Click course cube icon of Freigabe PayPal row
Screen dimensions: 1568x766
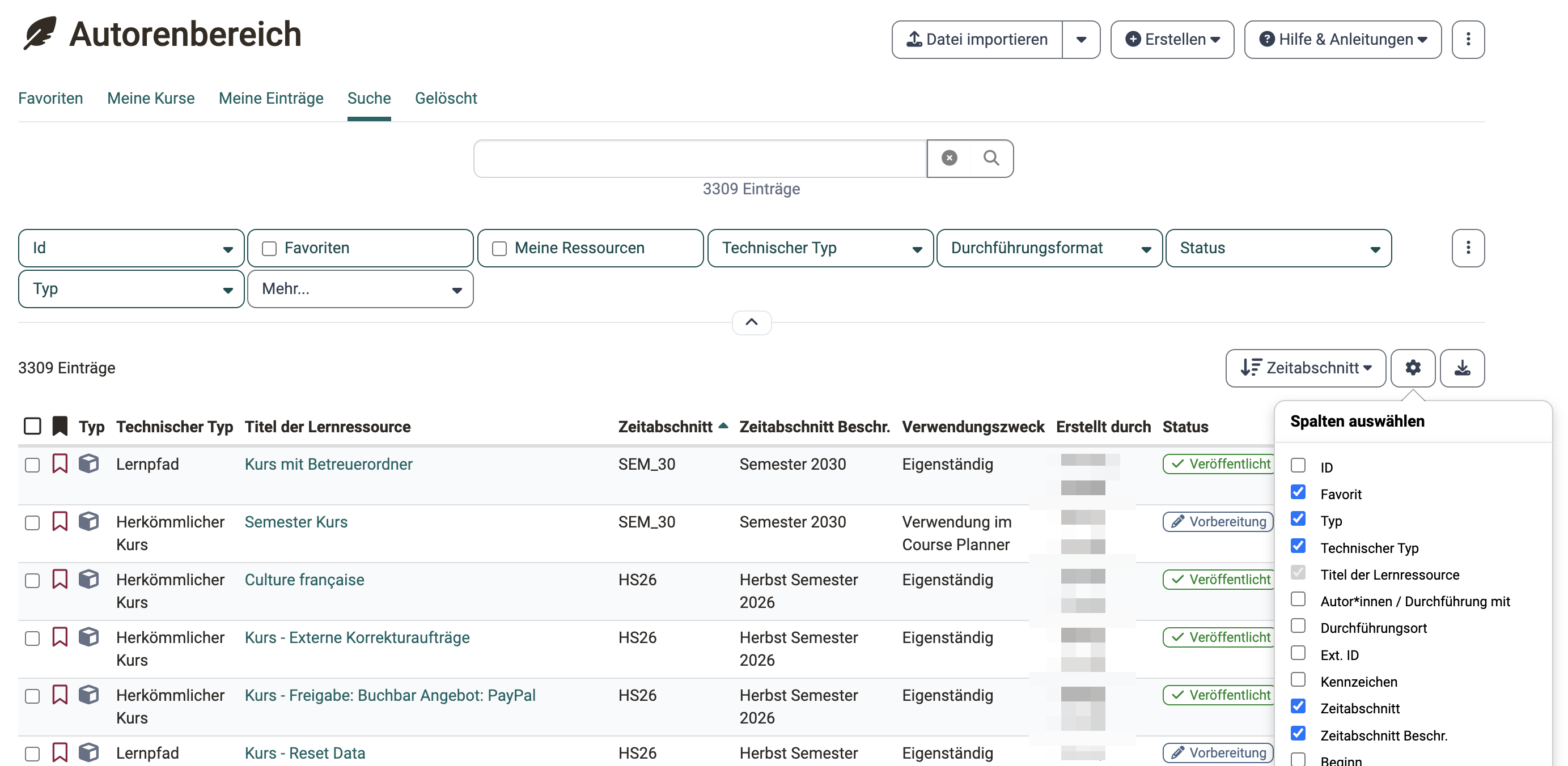tap(89, 695)
